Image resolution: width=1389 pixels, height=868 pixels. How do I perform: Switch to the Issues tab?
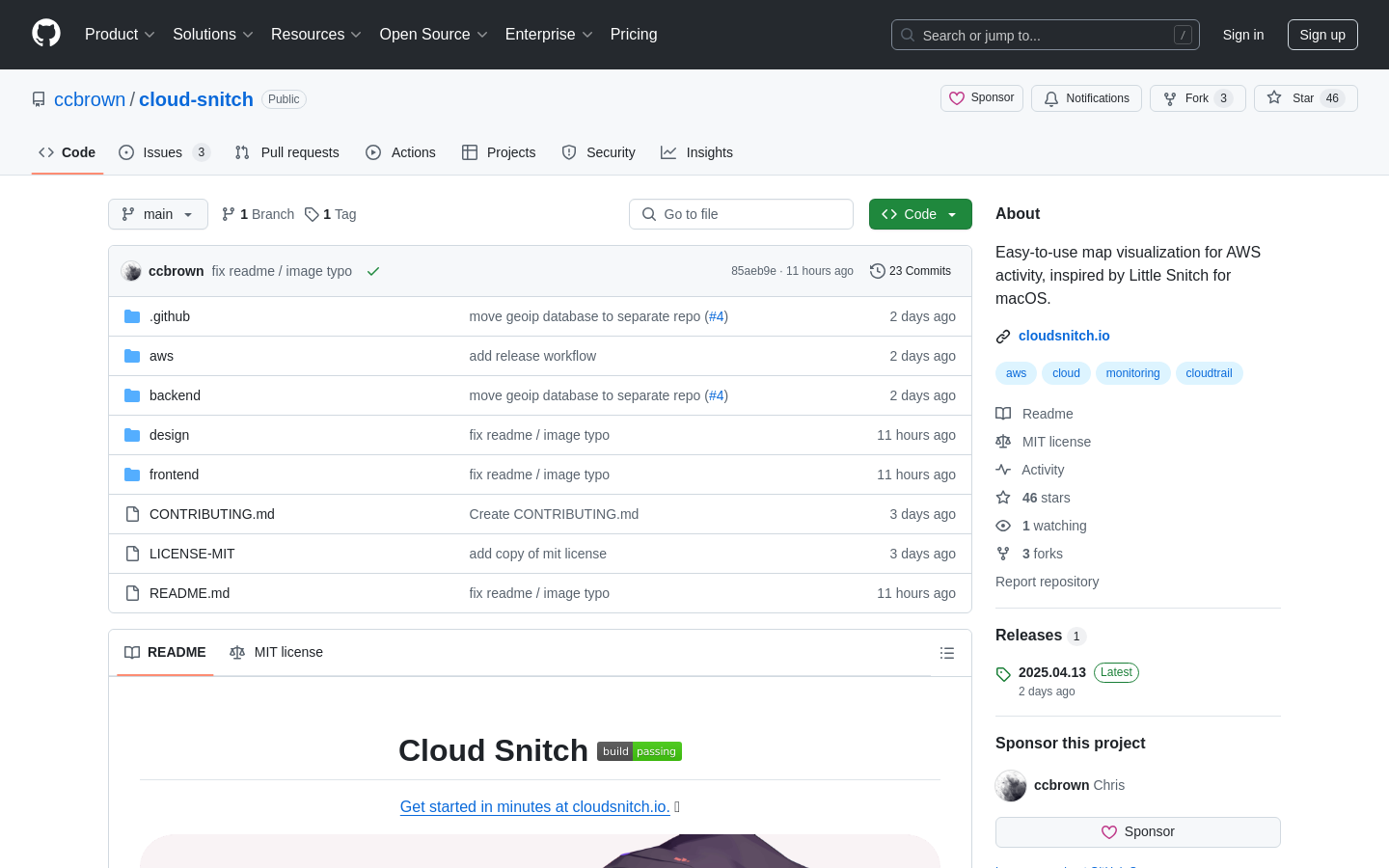tap(164, 152)
